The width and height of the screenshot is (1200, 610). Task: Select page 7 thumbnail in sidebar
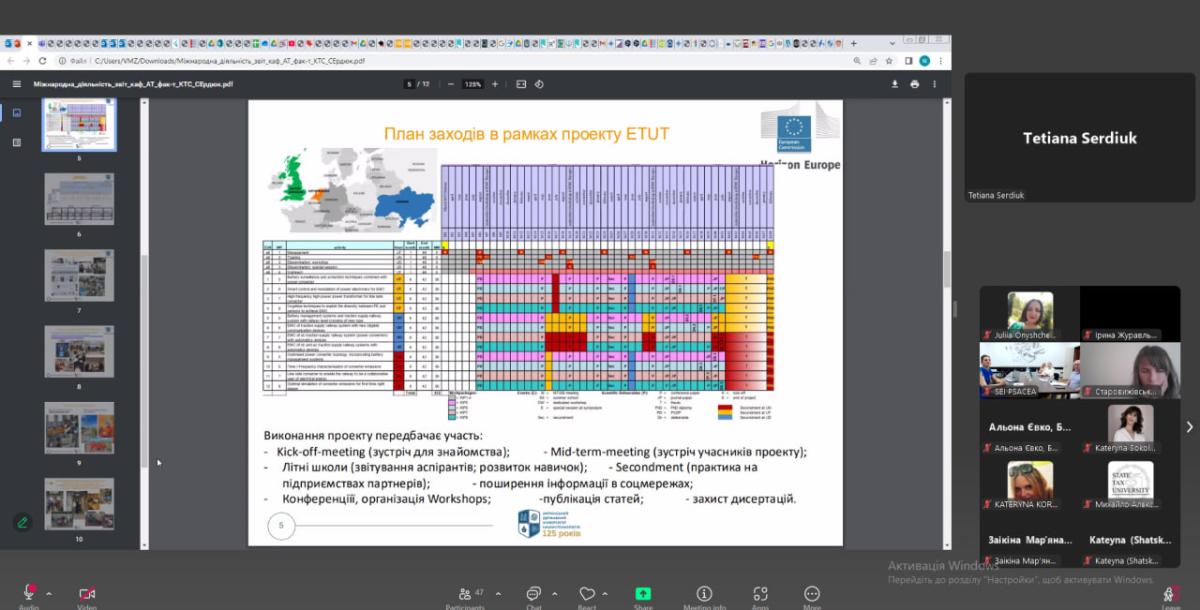click(x=79, y=275)
